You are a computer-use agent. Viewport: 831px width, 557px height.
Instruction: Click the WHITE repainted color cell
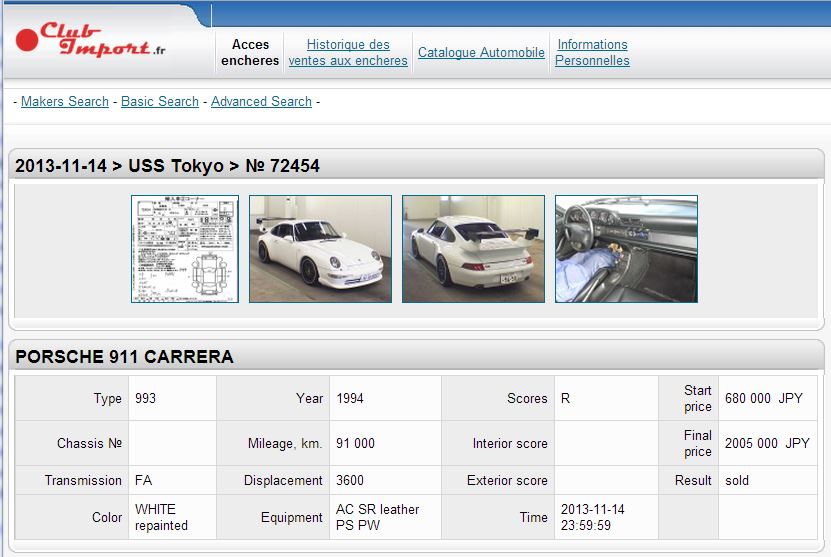pyautogui.click(x=161, y=517)
